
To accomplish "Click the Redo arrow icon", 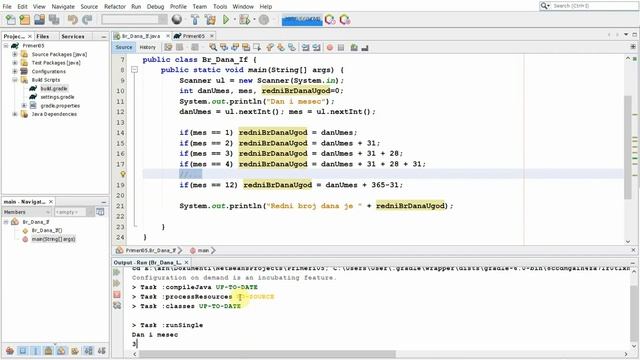I will (x=87, y=20).
